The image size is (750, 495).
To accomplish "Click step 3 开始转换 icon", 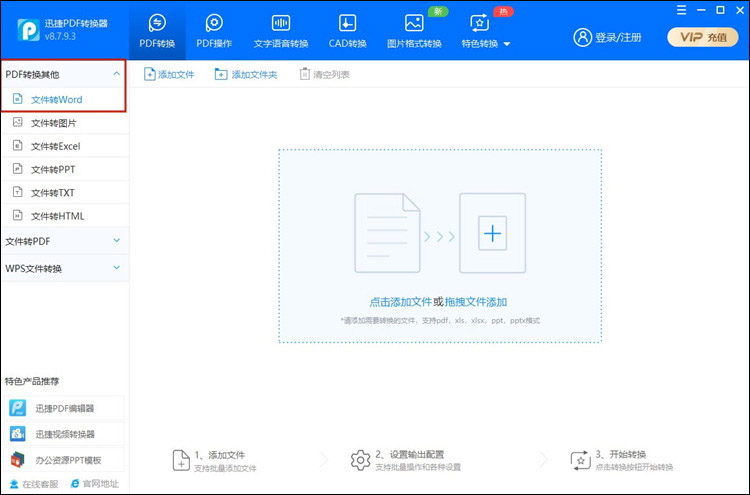I will pyautogui.click(x=581, y=461).
